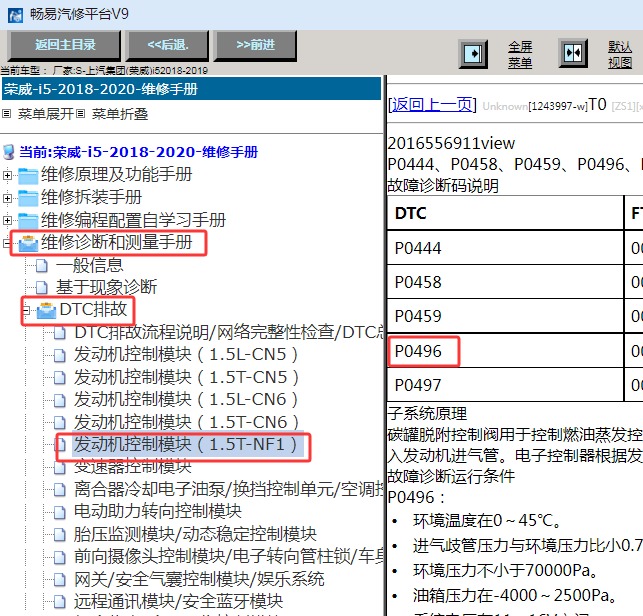Click page icon beside DTC排故流程说明
This screenshot has width=643, height=616.
(x=59, y=333)
